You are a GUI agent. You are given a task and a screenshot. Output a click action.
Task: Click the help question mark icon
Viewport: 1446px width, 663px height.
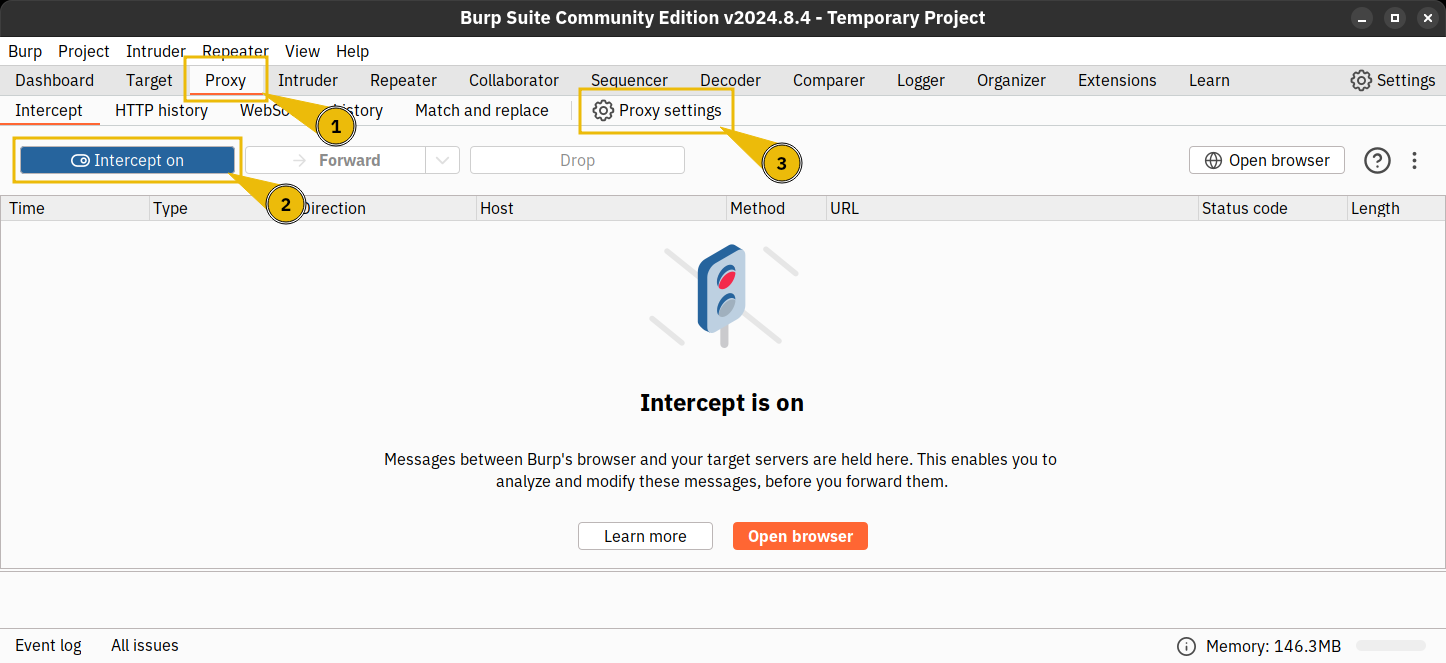(1377, 160)
